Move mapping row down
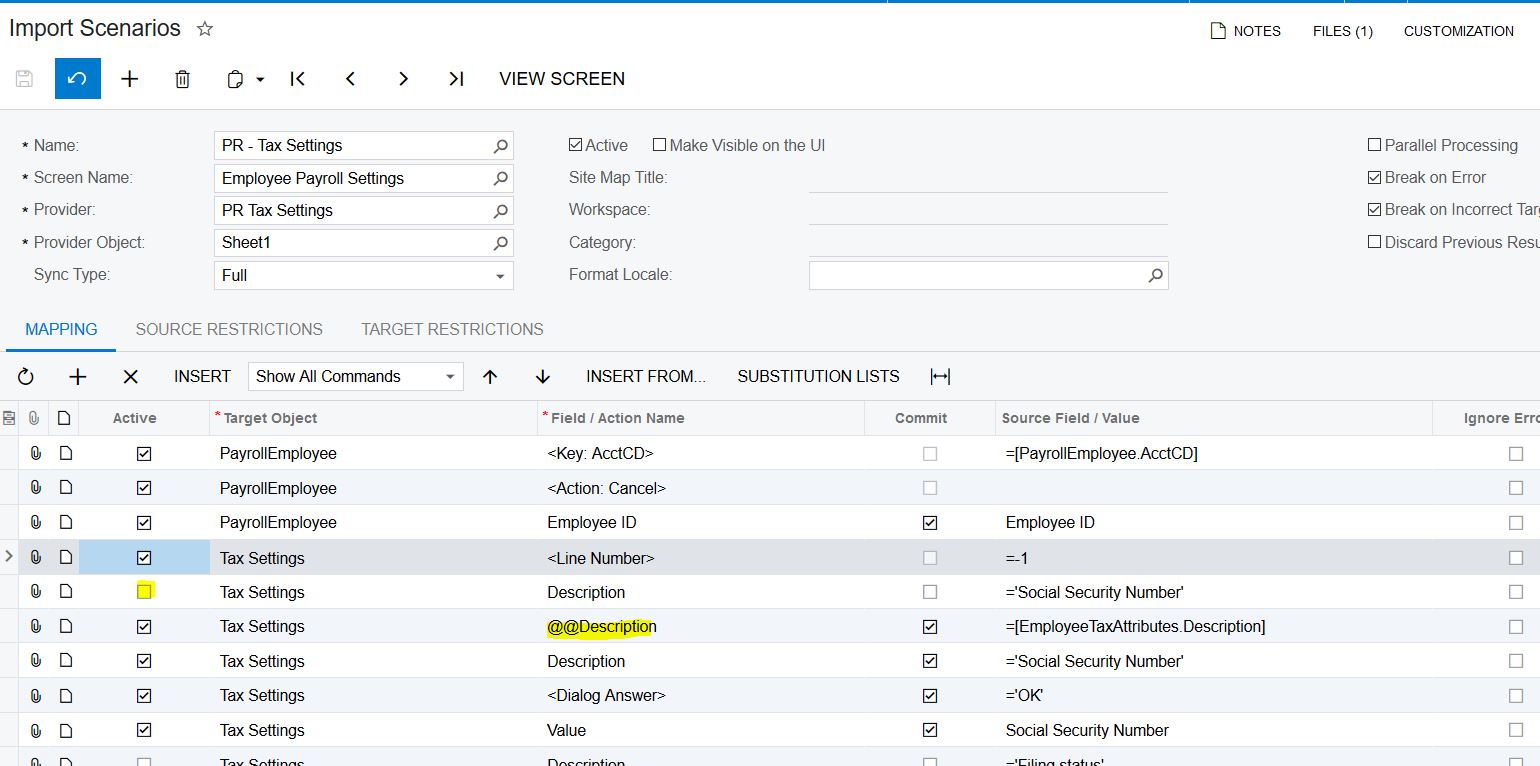Screen dimensions: 1540x766 [x=543, y=377]
